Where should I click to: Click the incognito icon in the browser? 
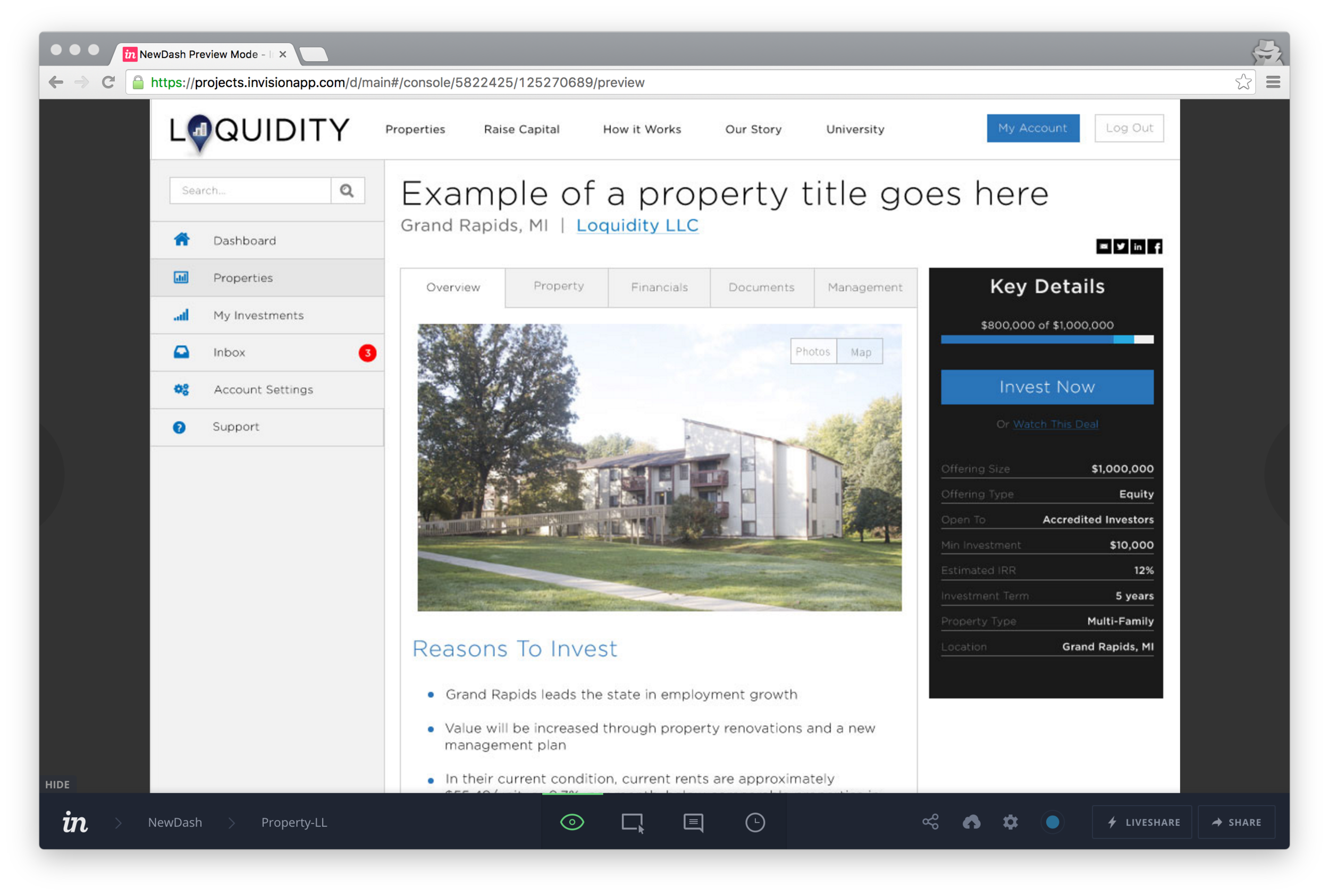pyautogui.click(x=1267, y=53)
